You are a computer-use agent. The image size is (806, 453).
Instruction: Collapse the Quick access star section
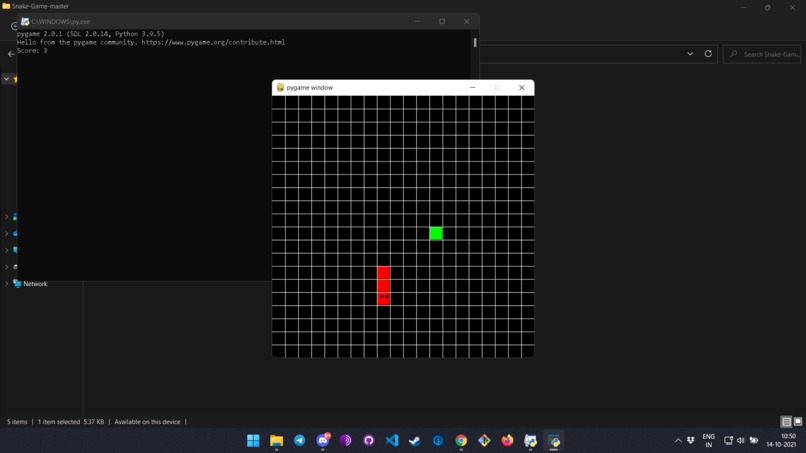point(6,79)
